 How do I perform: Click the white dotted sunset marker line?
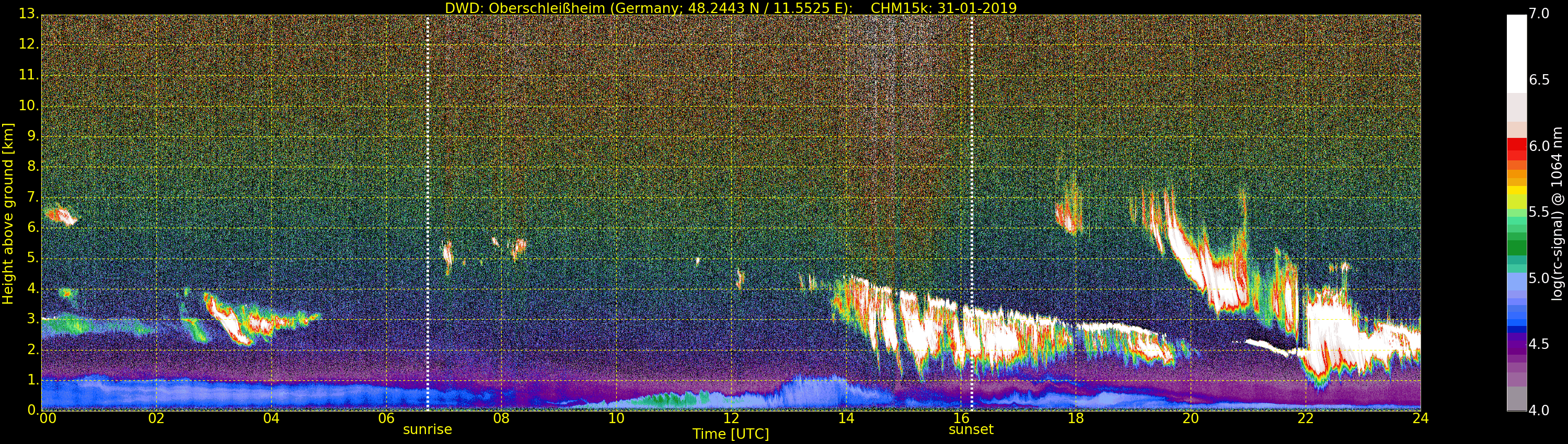[972, 213]
